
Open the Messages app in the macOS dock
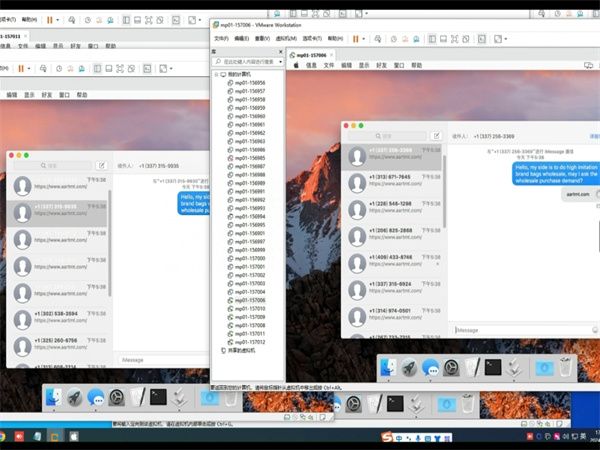pos(432,367)
